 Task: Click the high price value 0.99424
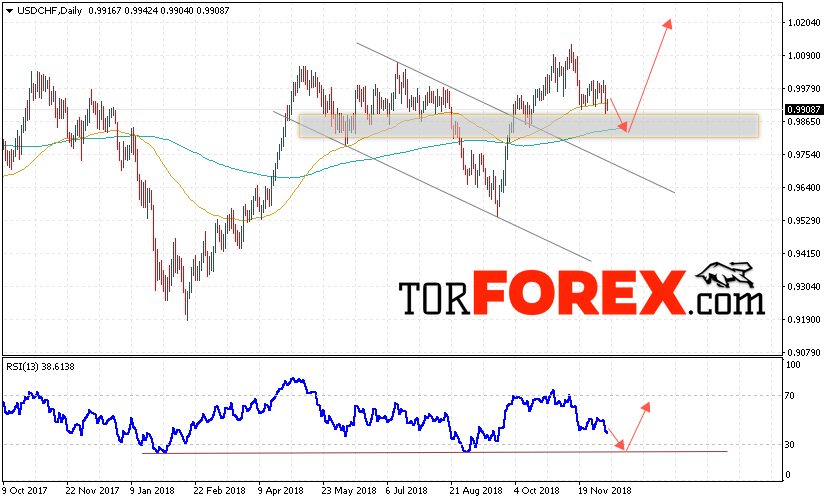[x=141, y=11]
